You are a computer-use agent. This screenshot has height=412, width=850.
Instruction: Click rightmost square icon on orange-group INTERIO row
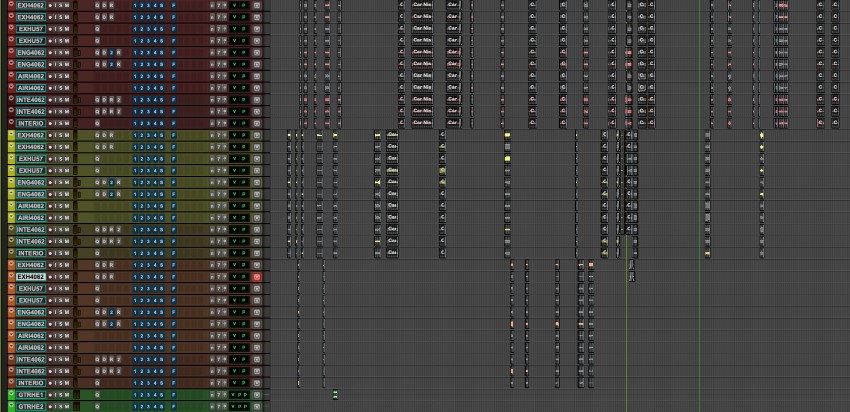coord(257,383)
